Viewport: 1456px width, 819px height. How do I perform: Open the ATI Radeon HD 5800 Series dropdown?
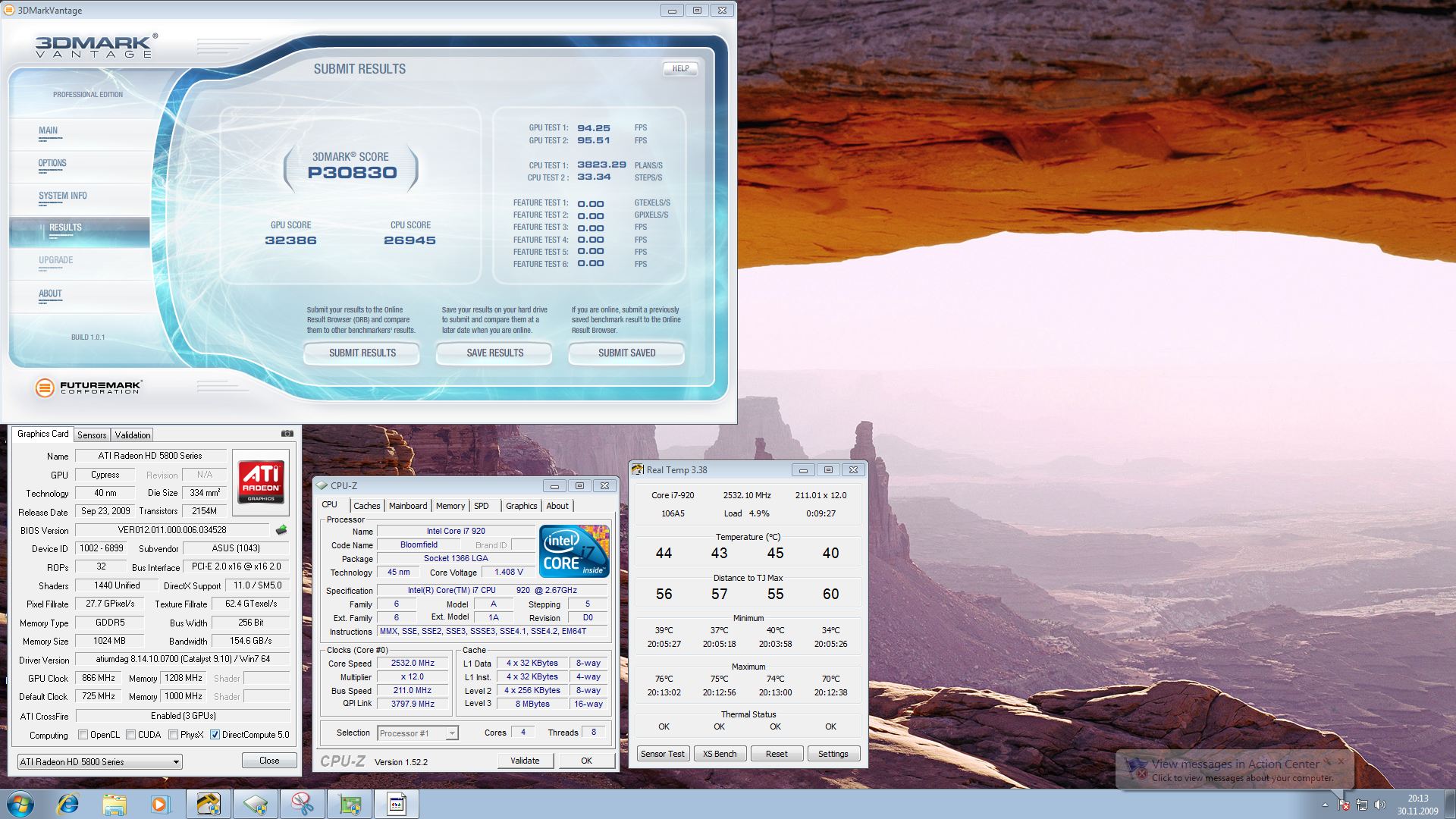99,762
